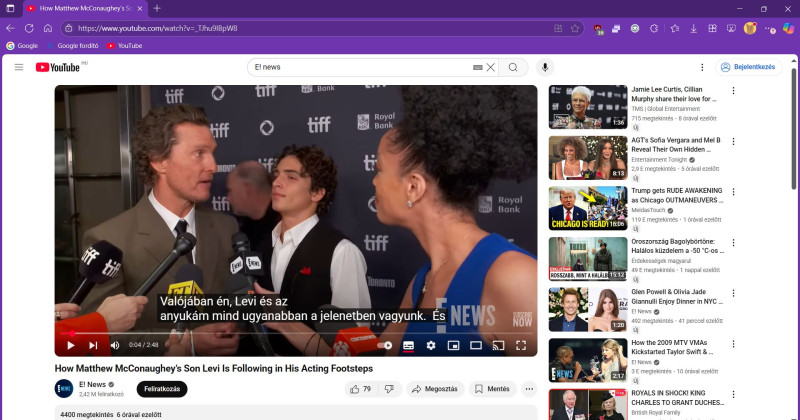
Task: Open options menu for Jamie Lee Curtis video
Action: (x=733, y=91)
